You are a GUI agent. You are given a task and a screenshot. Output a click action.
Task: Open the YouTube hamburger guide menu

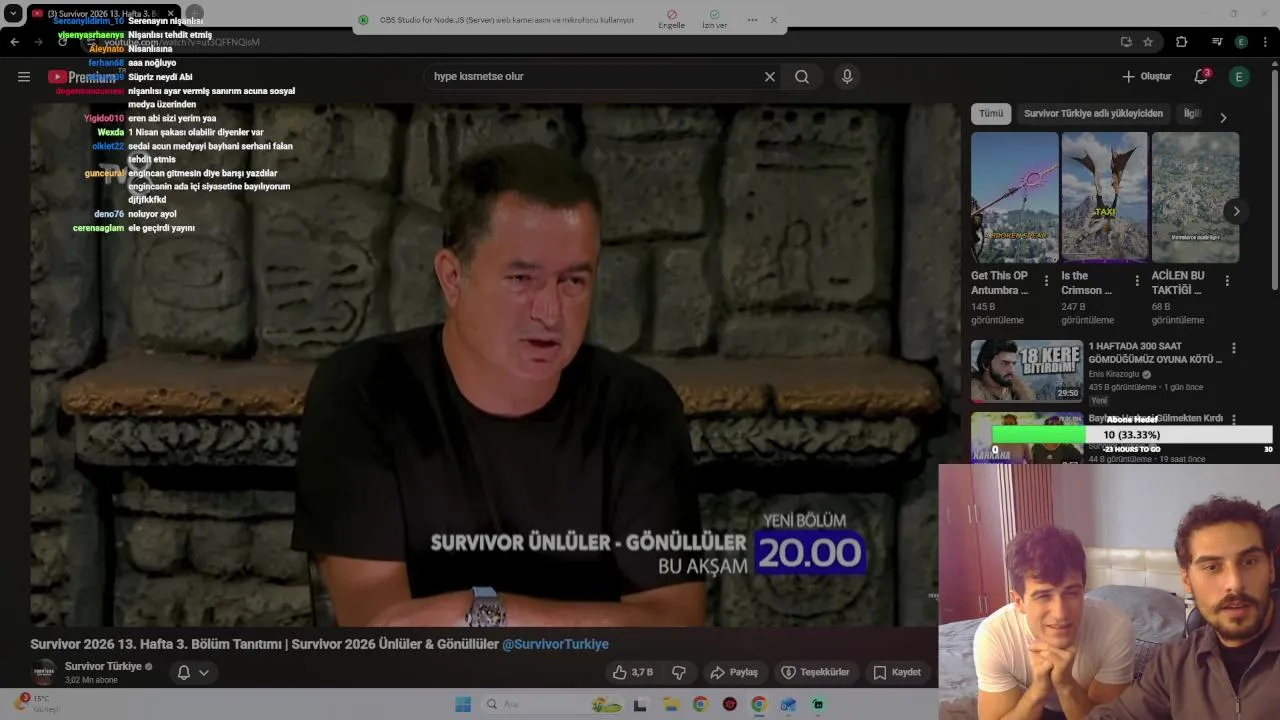(x=24, y=77)
